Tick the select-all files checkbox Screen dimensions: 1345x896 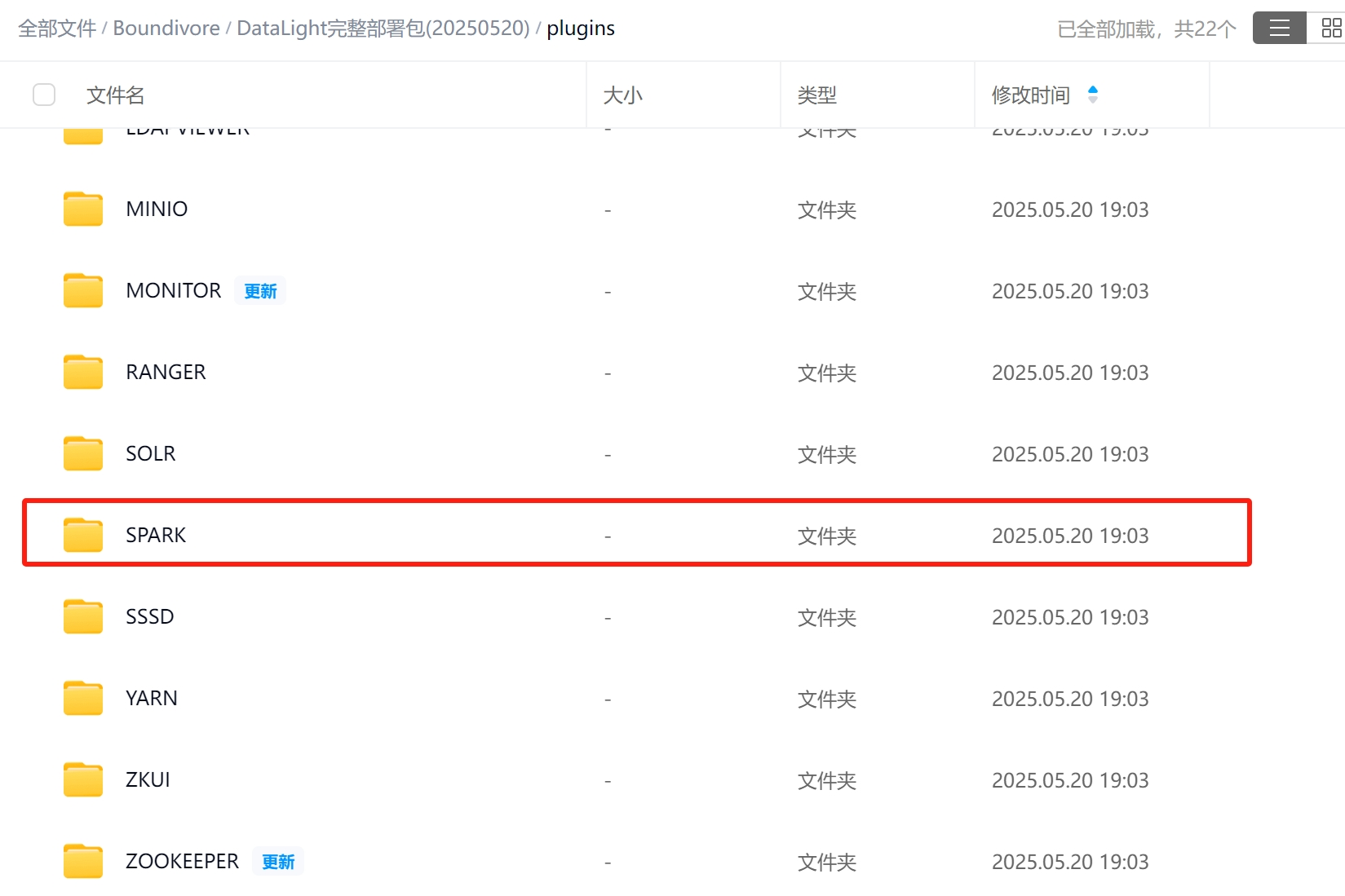(x=44, y=95)
